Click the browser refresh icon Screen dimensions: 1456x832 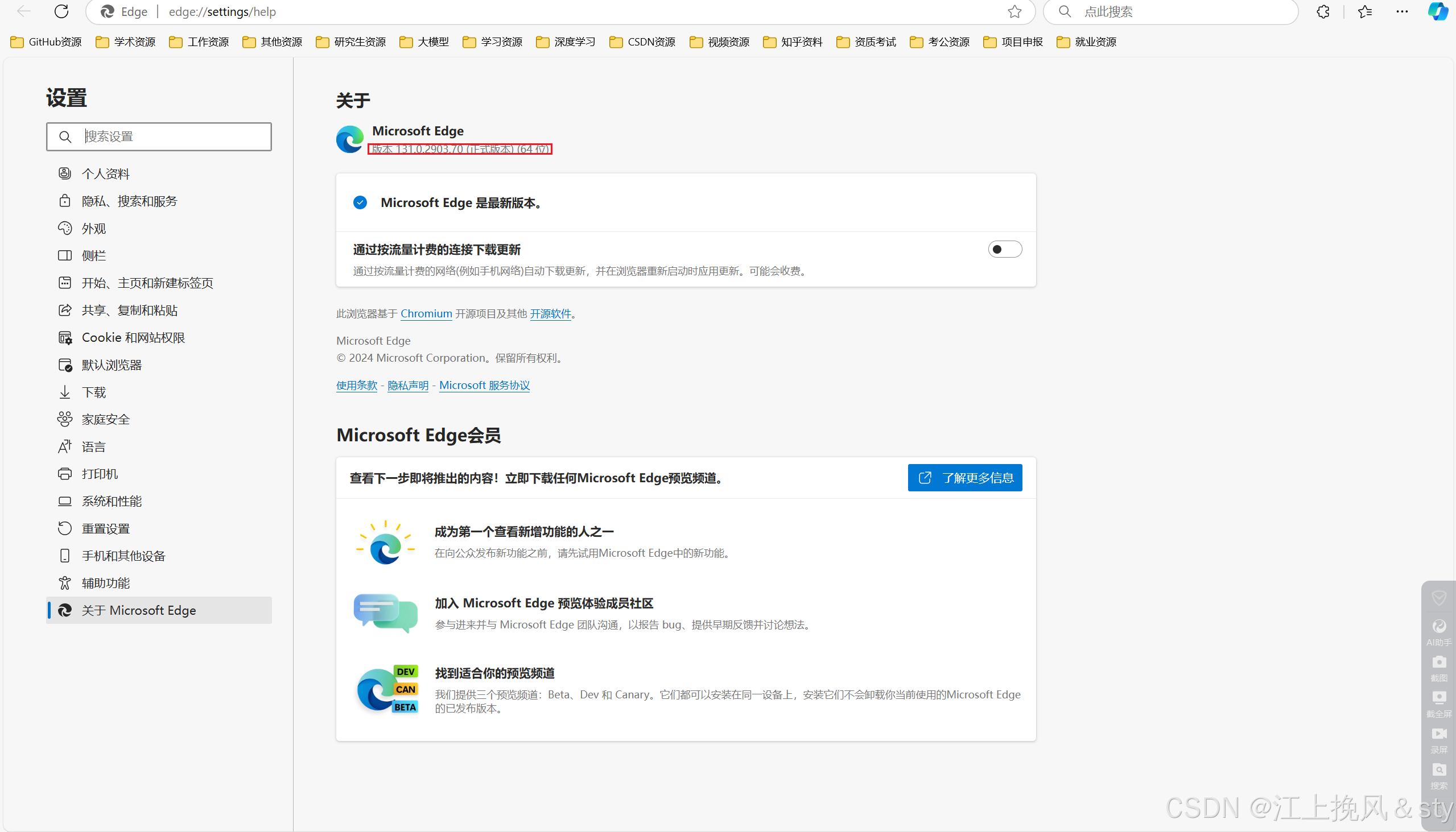pos(61,11)
